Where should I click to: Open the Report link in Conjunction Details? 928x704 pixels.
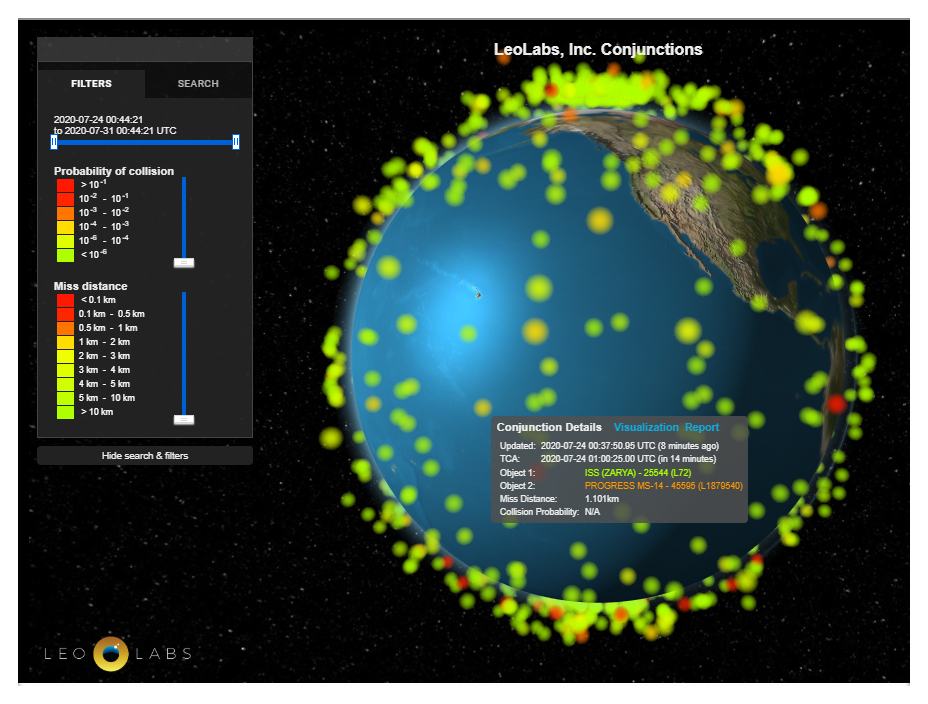[702, 427]
